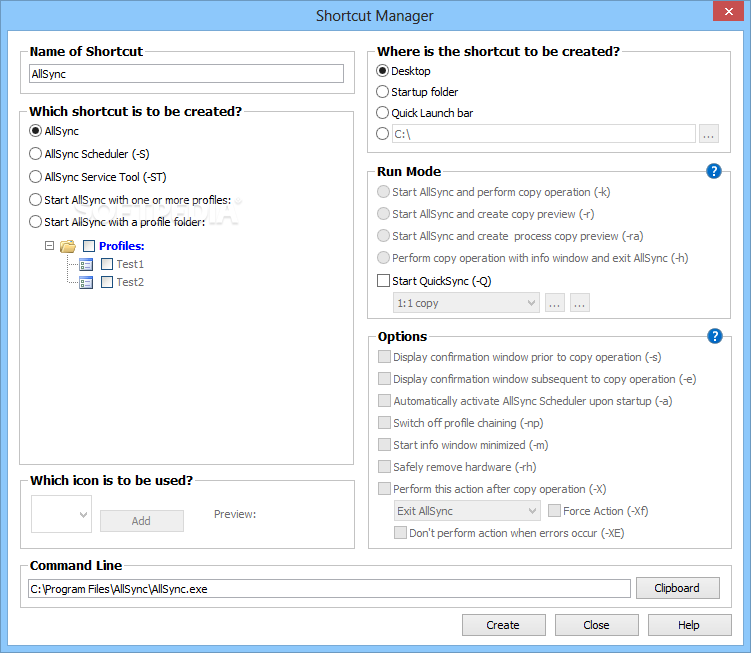Toggle Switch off profile chaining (-np)
The width and height of the screenshot is (751, 653).
[384, 423]
